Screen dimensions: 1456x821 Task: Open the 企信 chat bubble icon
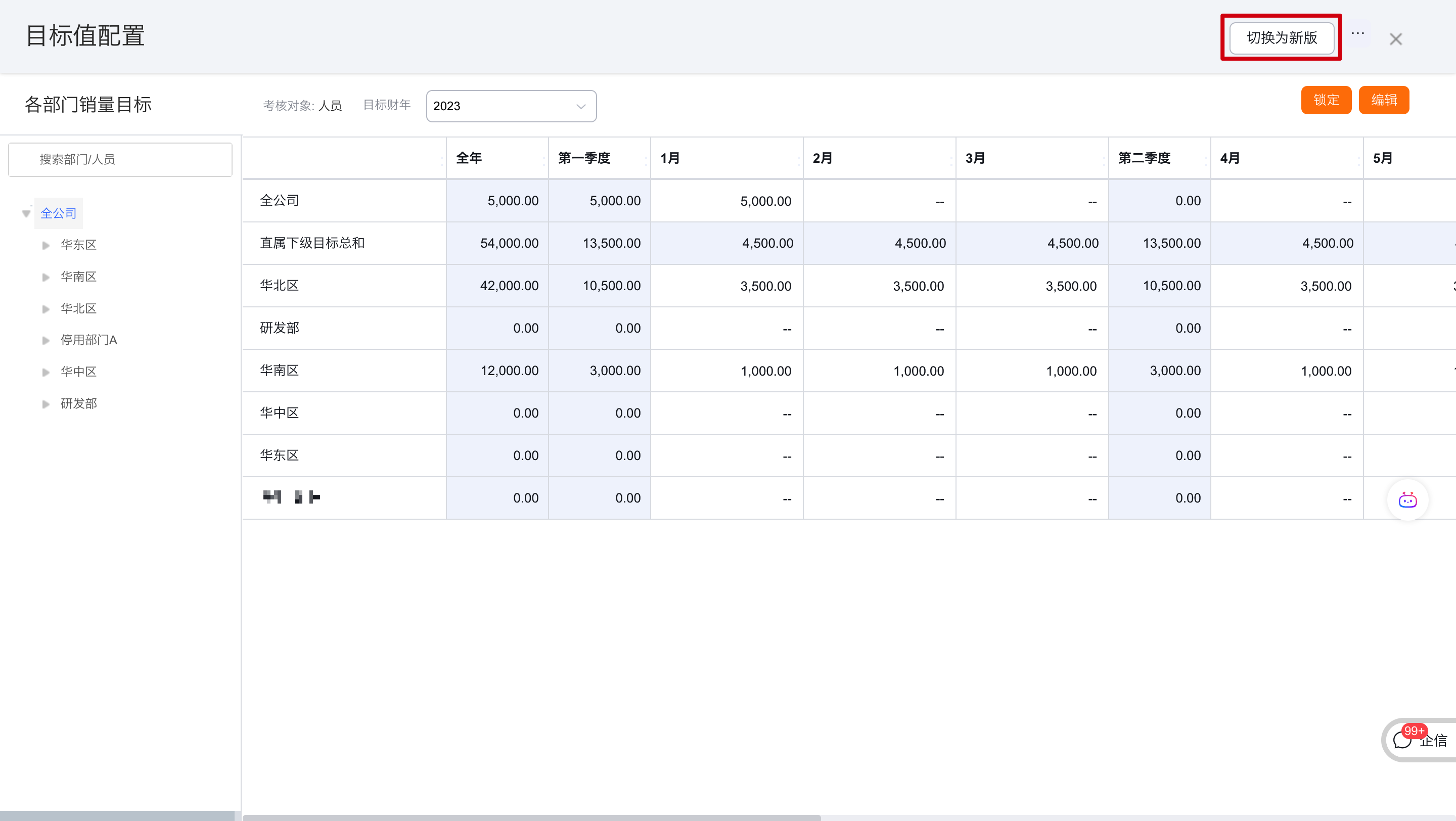pyautogui.click(x=1402, y=740)
